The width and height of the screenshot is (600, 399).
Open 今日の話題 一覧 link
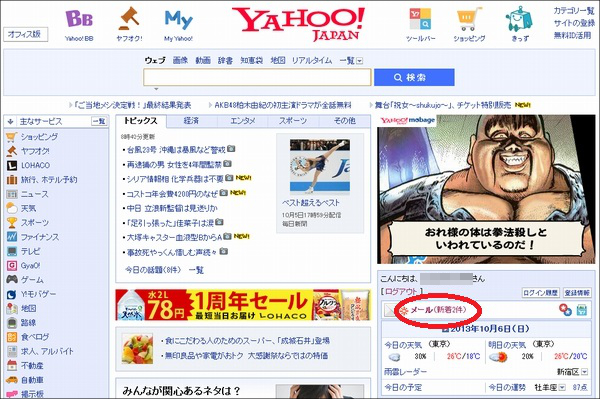click(x=196, y=270)
